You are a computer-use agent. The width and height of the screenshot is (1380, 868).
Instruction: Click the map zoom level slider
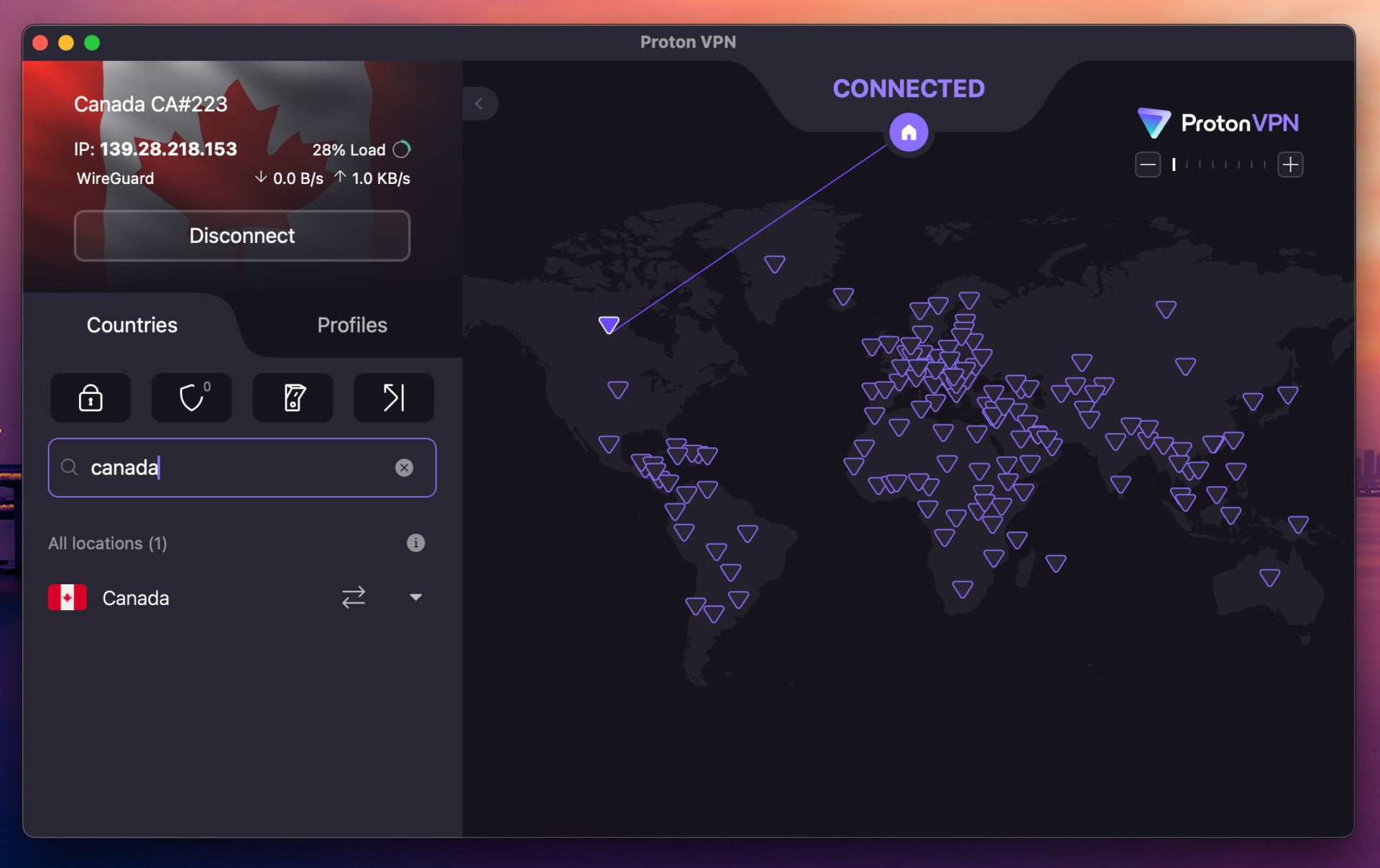point(1219,165)
